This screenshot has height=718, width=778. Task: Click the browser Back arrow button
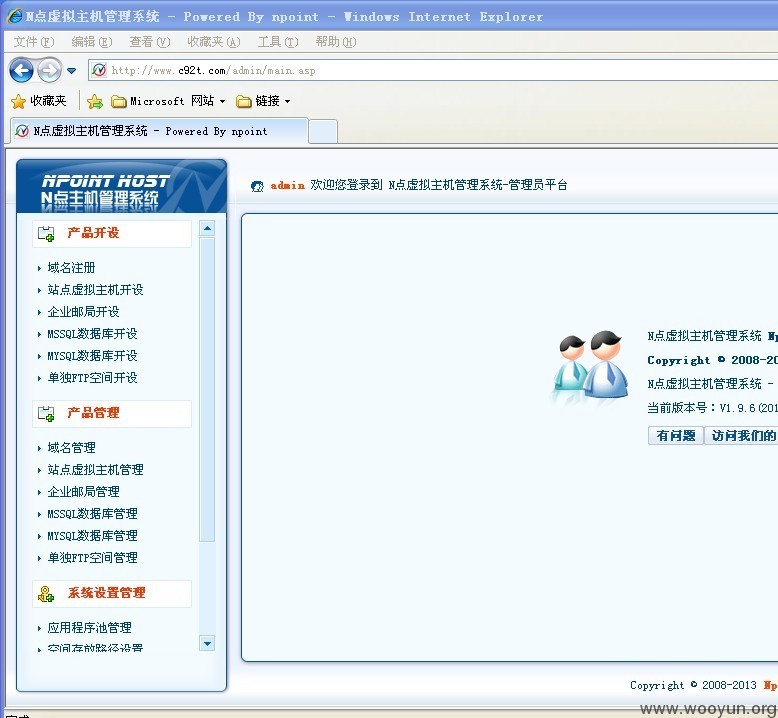[x=21, y=70]
